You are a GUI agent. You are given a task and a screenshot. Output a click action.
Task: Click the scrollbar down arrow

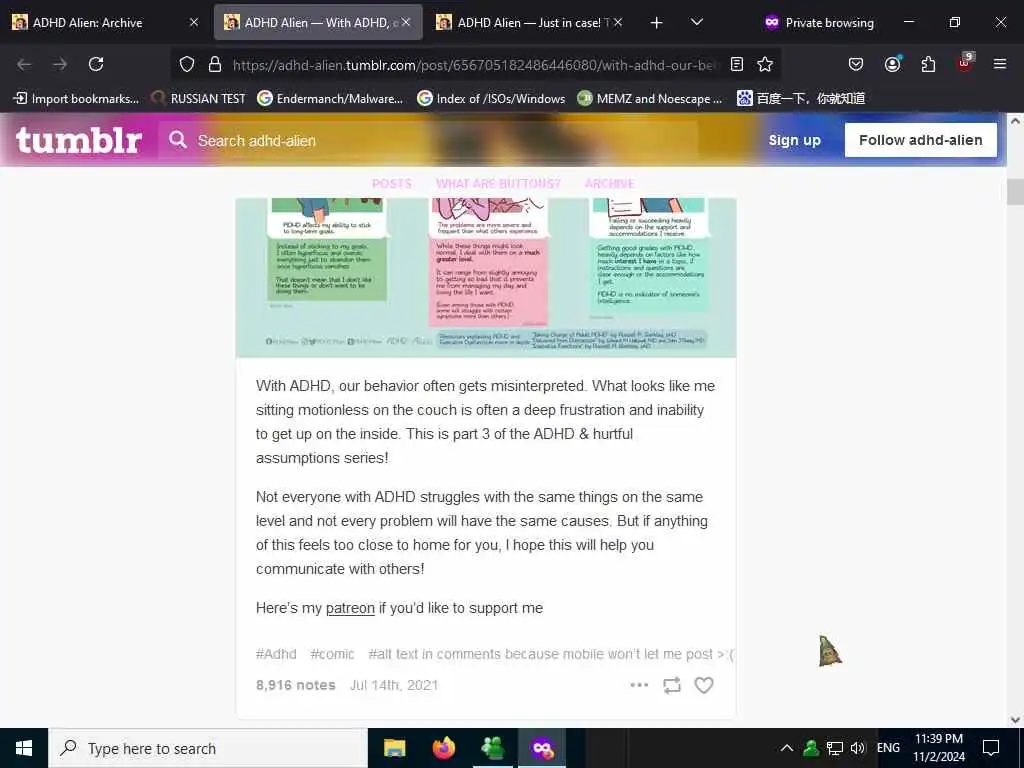1015,720
